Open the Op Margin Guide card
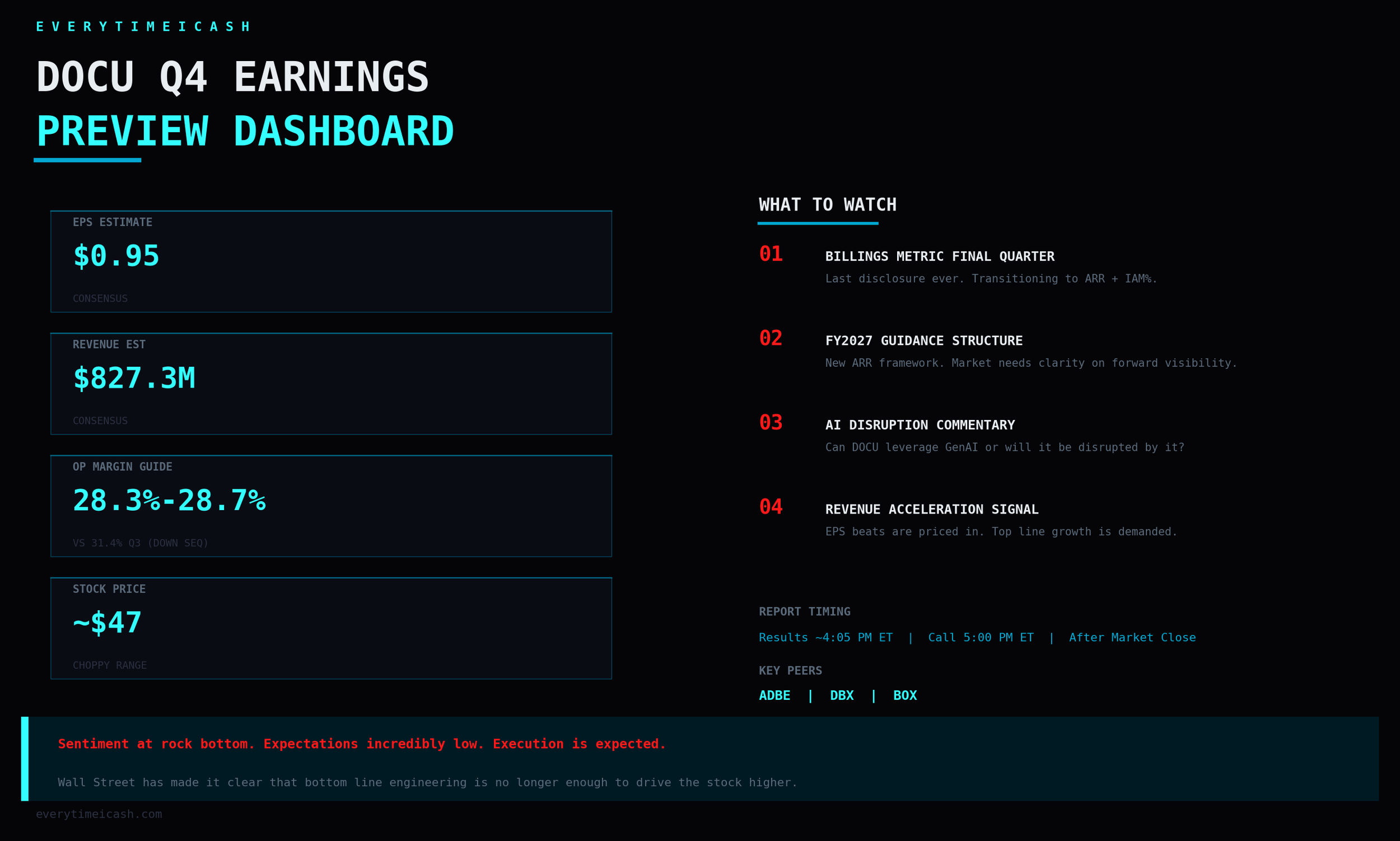Screen dimensions: 1400x841 click(331, 506)
